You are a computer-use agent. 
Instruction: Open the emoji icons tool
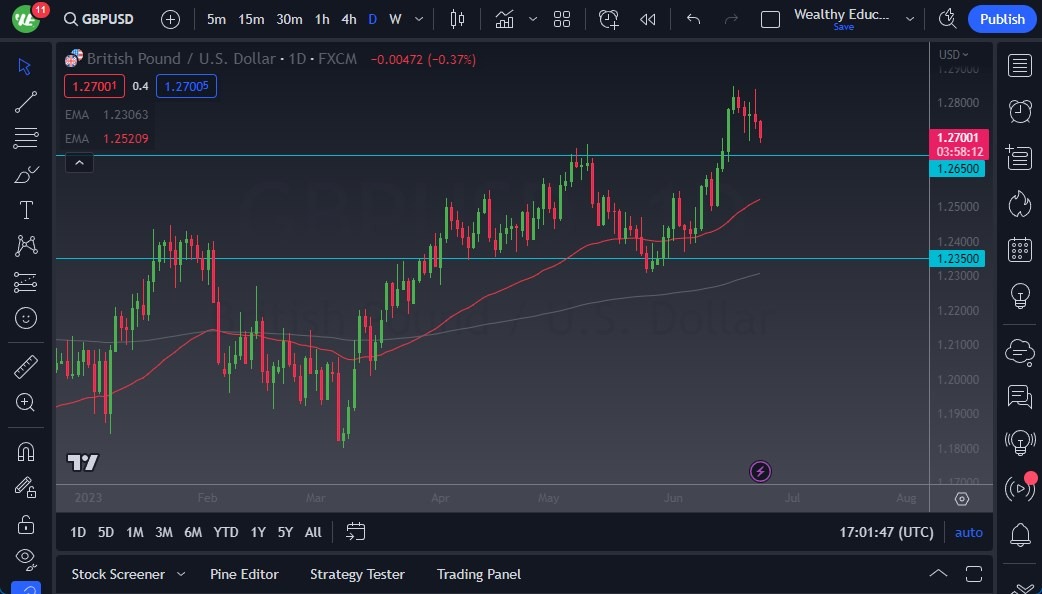26,318
